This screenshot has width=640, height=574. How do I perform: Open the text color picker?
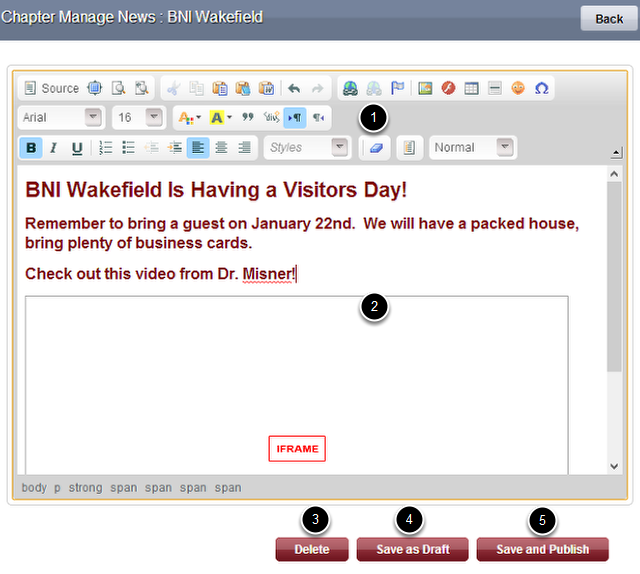pos(187,118)
